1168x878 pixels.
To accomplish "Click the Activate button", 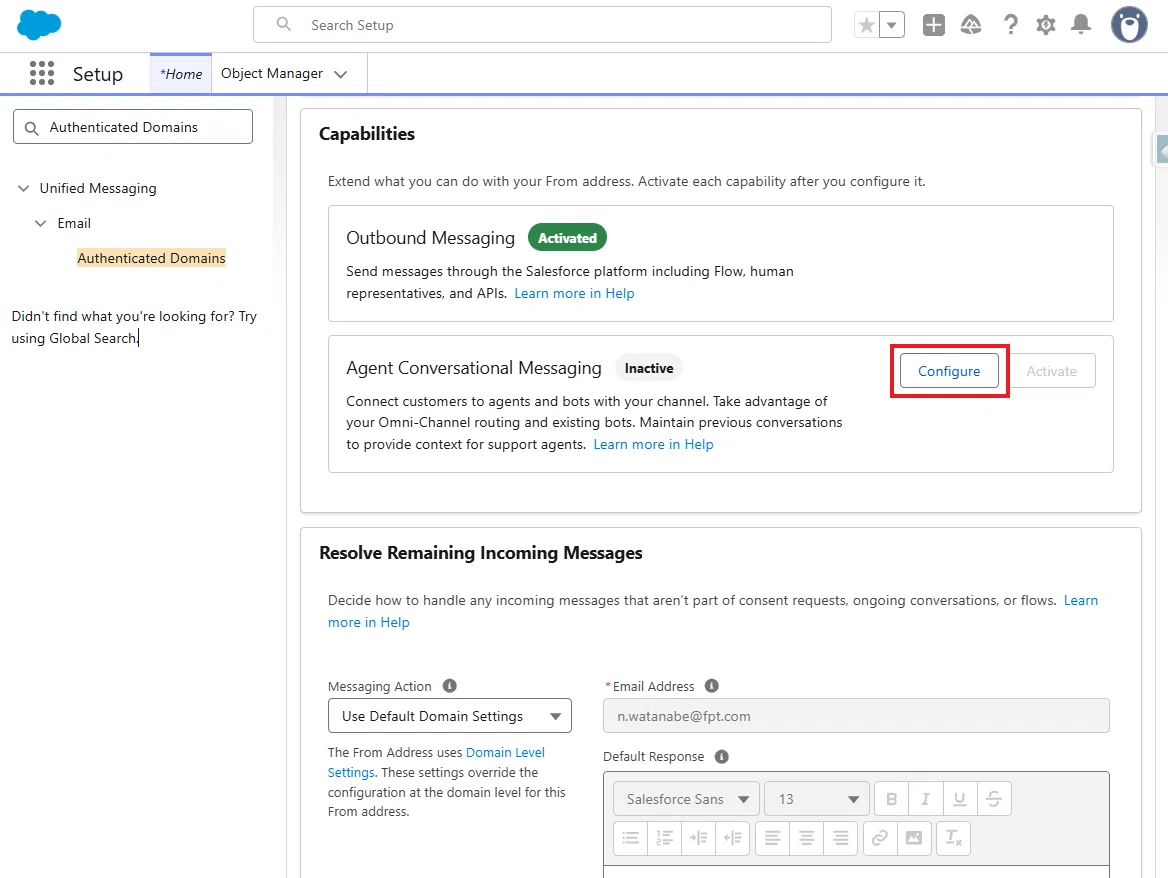I will 1051,371.
